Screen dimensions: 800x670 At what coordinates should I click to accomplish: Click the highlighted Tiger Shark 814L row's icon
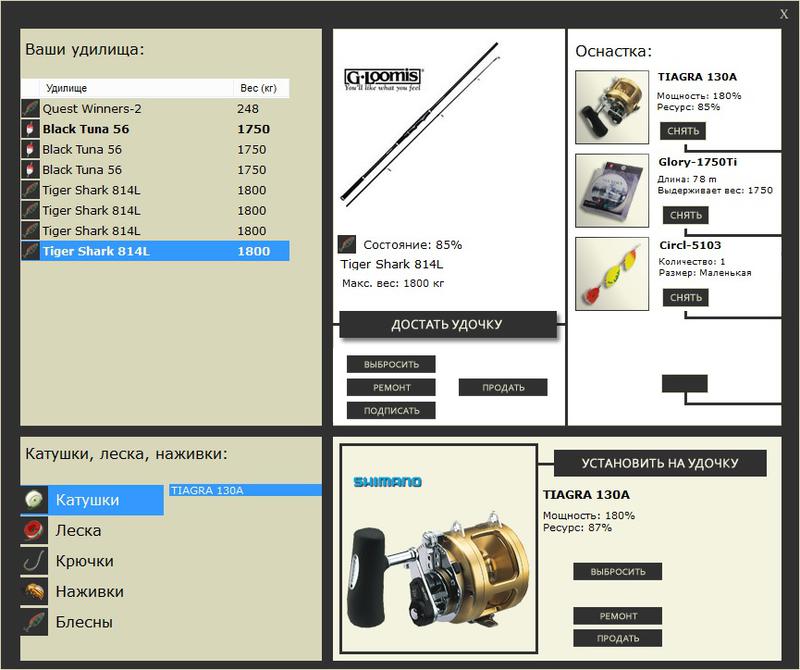(30, 251)
